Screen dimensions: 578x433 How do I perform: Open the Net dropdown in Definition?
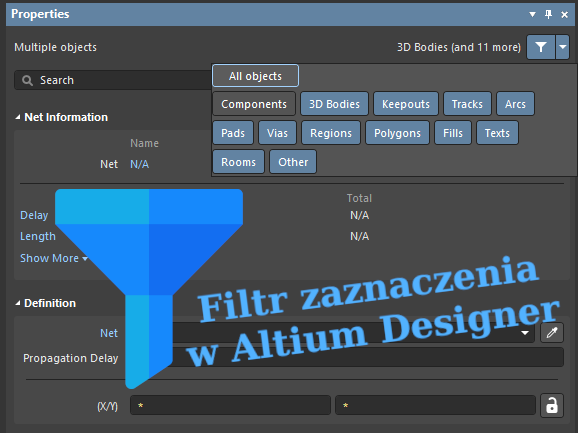(525, 333)
